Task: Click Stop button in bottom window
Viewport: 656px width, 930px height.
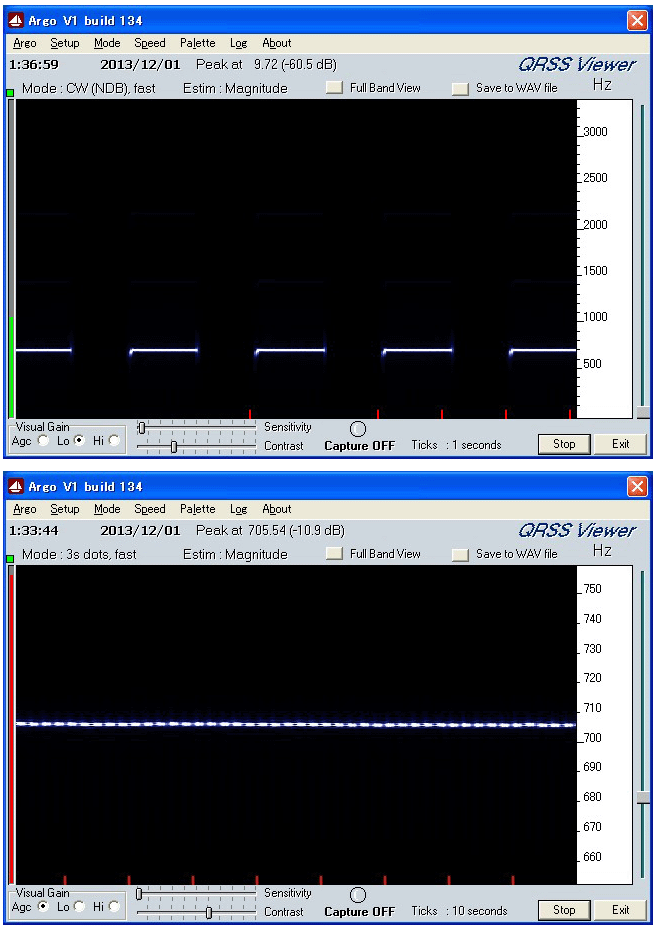Action: point(564,910)
